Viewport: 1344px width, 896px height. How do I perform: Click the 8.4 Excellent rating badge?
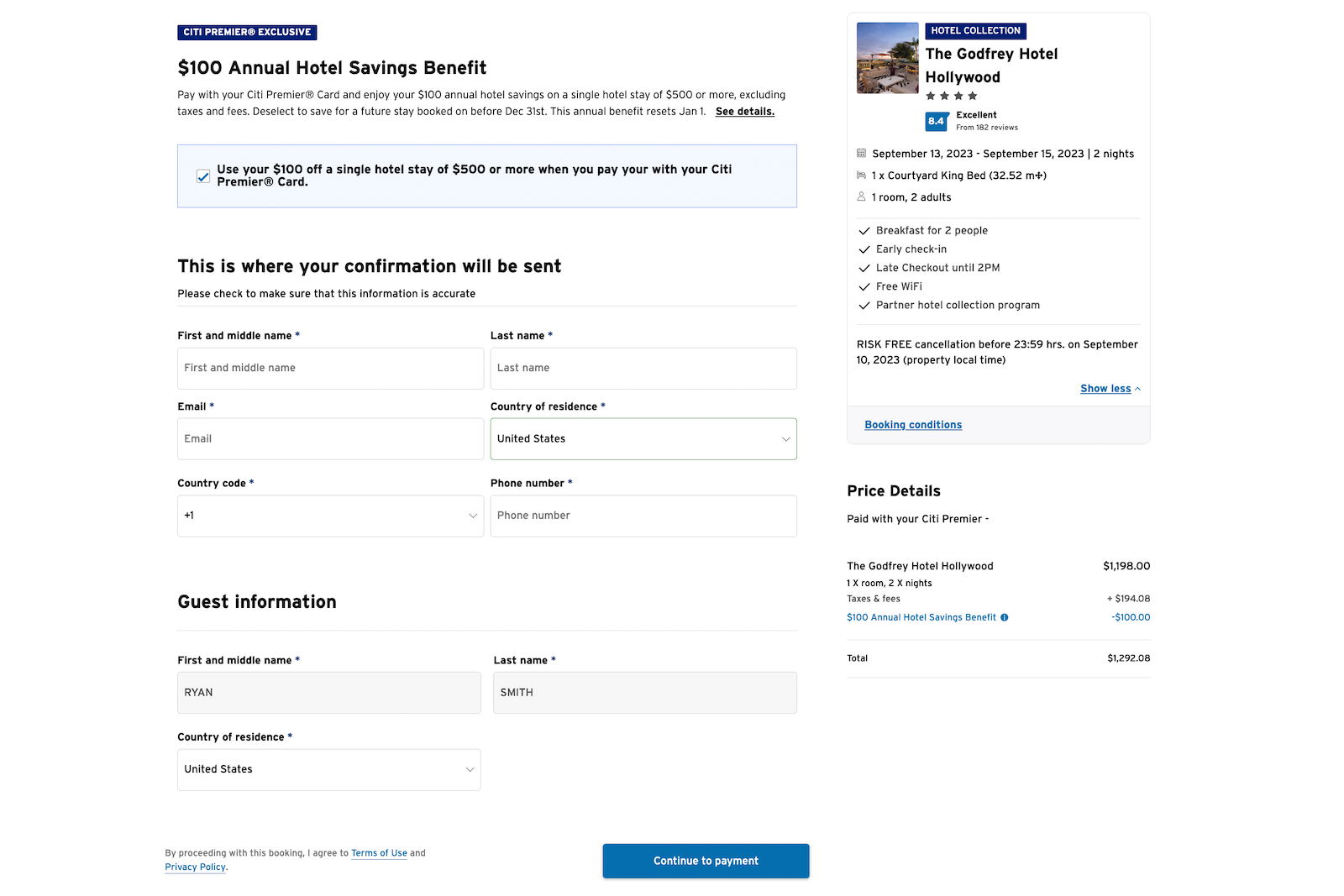(937, 121)
